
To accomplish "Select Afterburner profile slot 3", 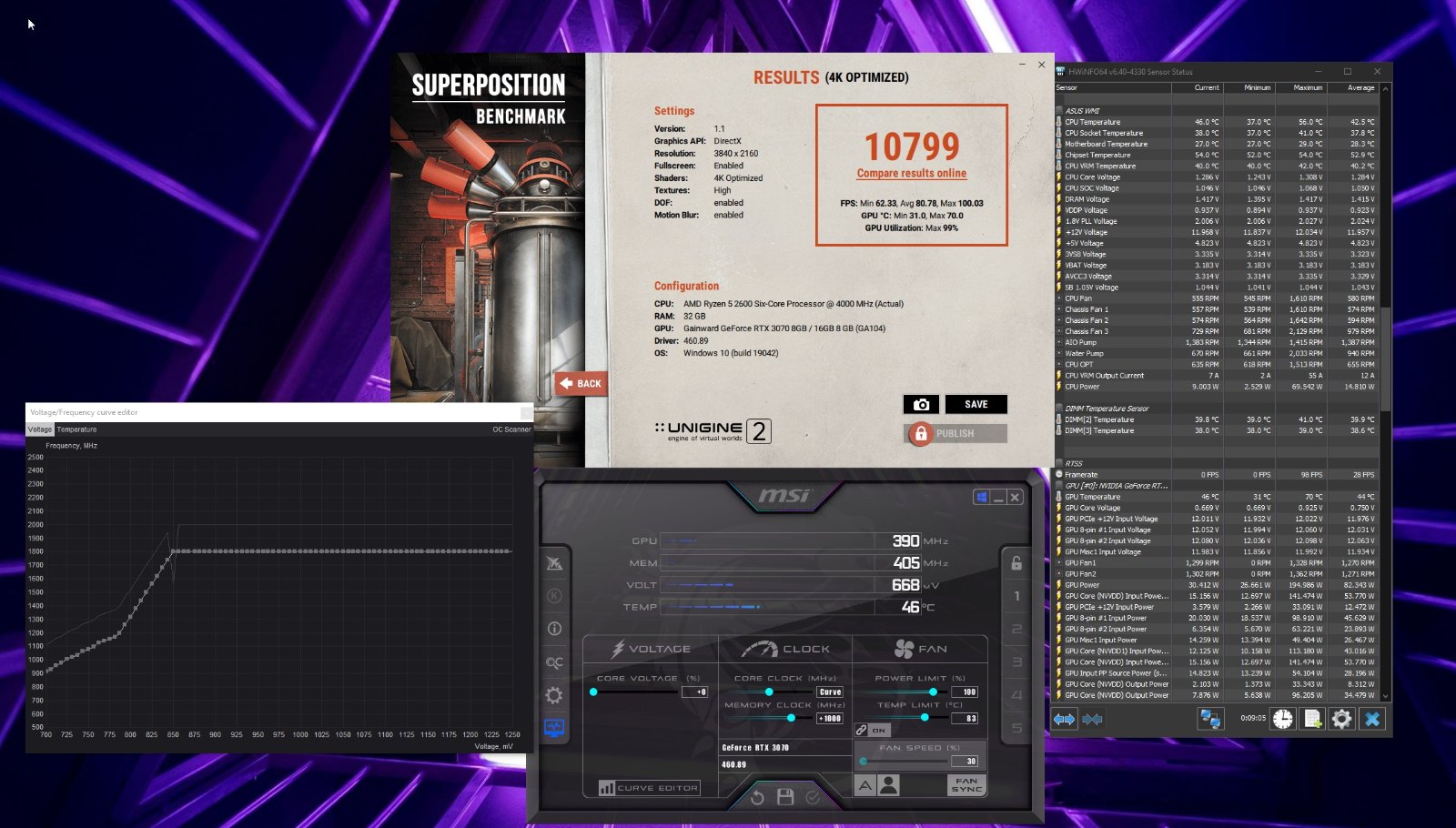I will point(1016,662).
